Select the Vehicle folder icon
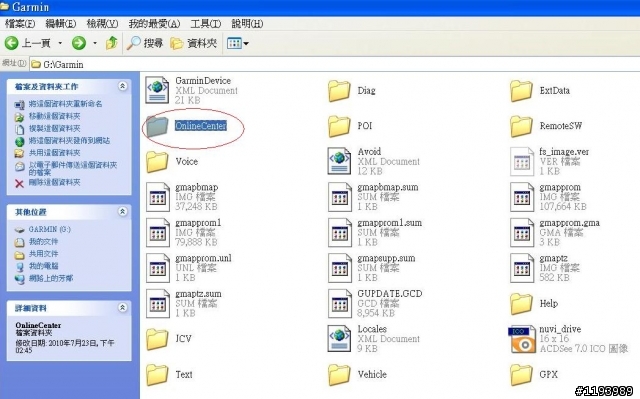The width and height of the screenshot is (640, 399). coord(339,375)
